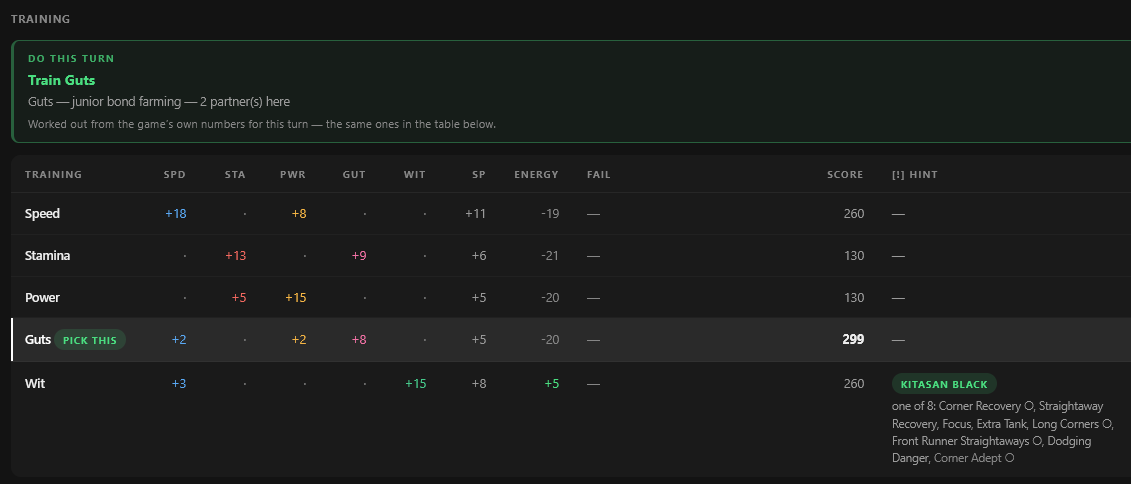This screenshot has height=484, width=1131.
Task: Click the SCORE column header
Action: [845, 175]
